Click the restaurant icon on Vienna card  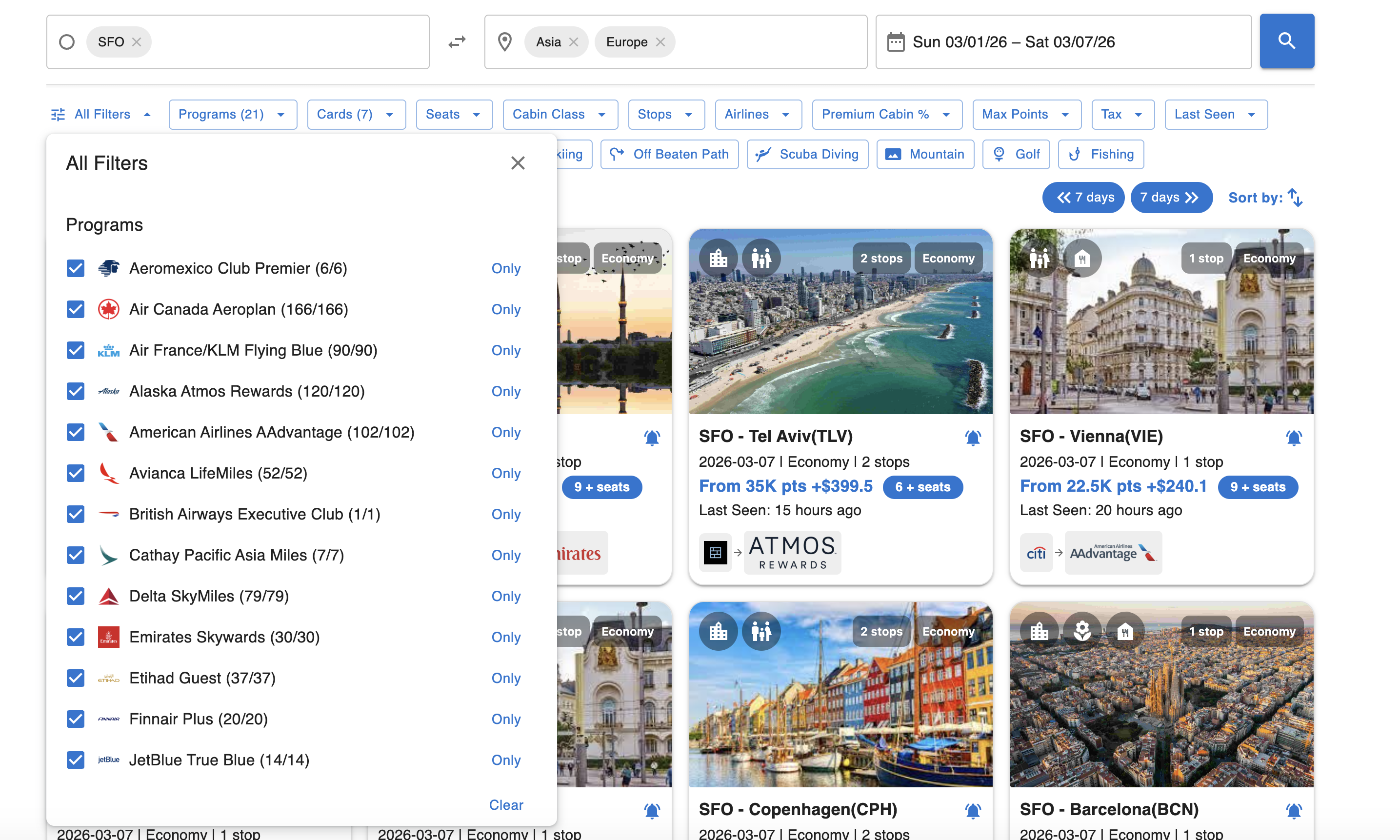tap(1081, 258)
